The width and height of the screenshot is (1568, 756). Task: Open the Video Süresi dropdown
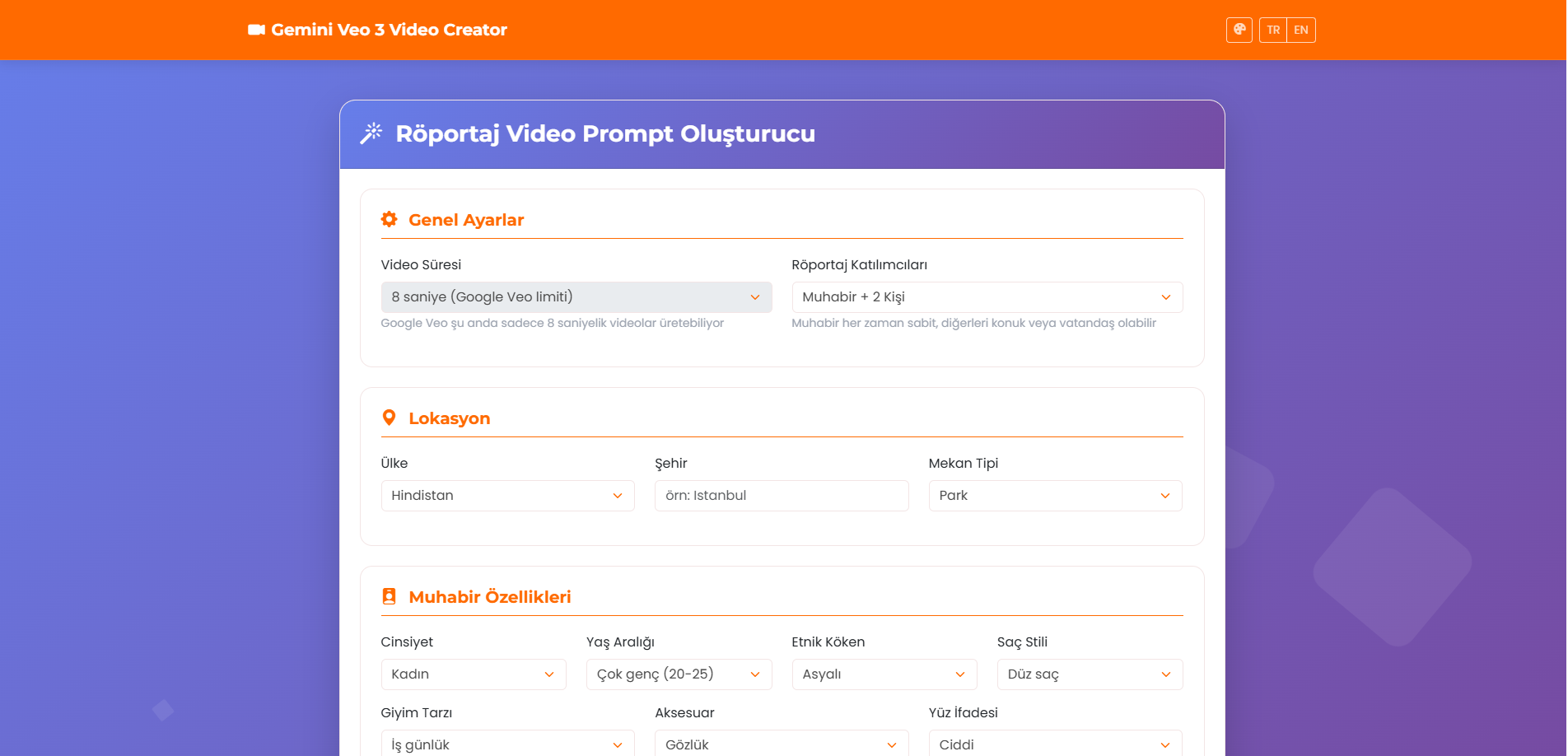576,297
